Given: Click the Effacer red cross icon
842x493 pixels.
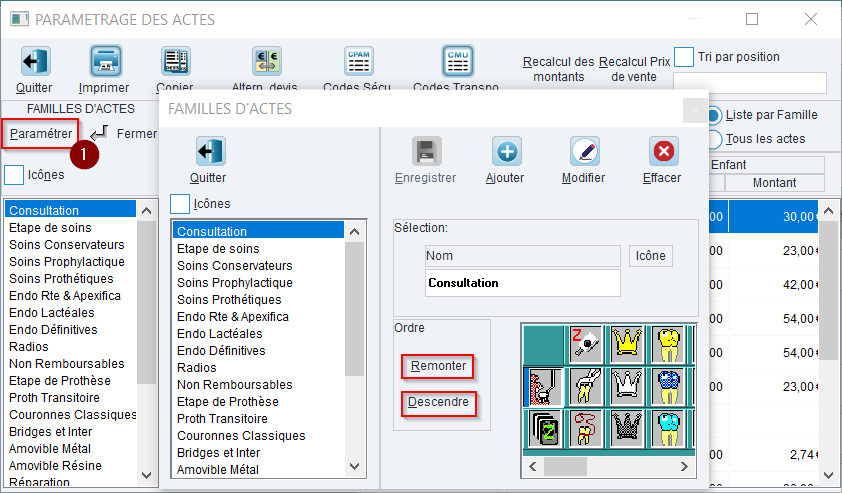Looking at the screenshot, I should (664, 151).
